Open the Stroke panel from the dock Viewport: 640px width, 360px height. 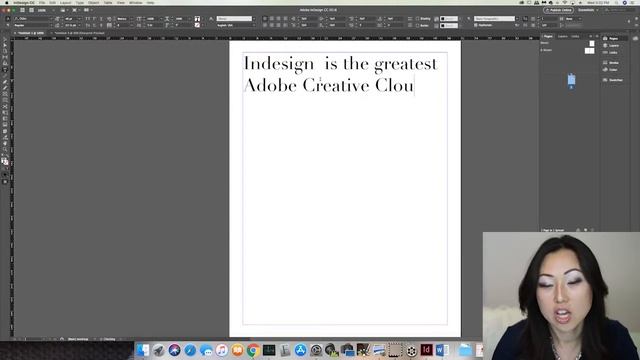tap(611, 62)
